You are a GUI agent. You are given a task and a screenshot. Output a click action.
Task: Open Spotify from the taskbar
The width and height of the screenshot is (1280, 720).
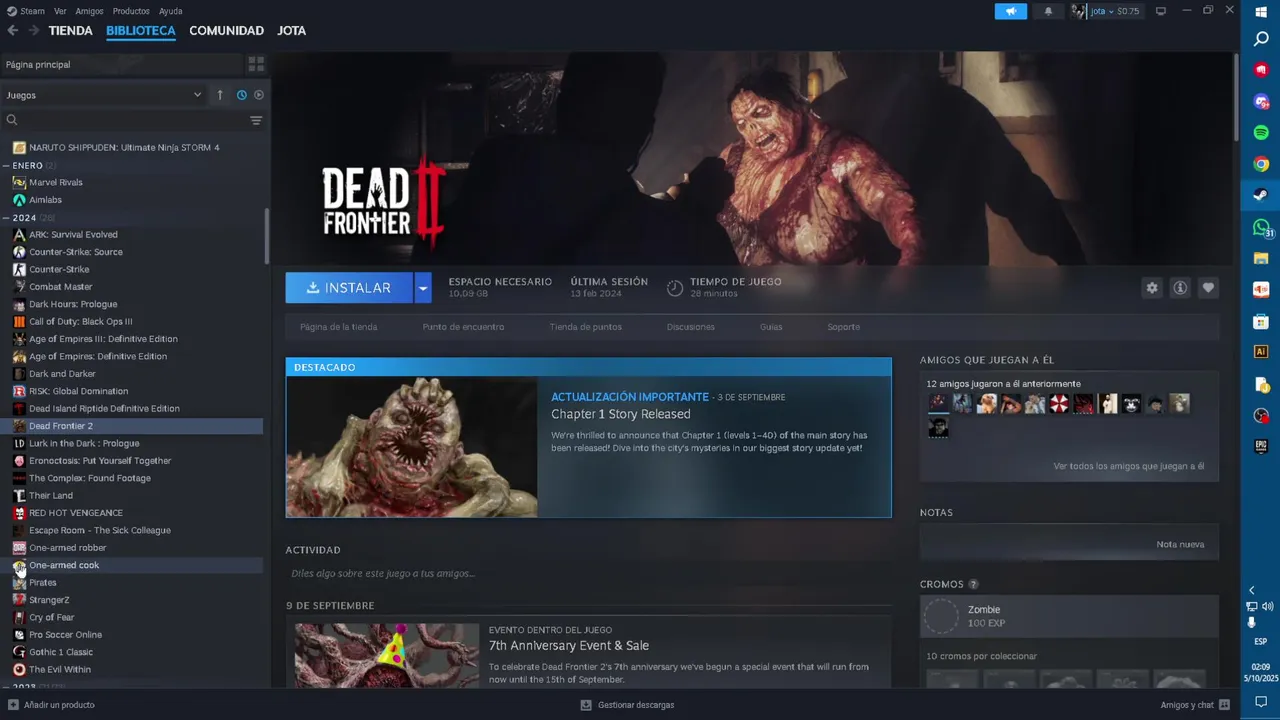click(1261, 133)
